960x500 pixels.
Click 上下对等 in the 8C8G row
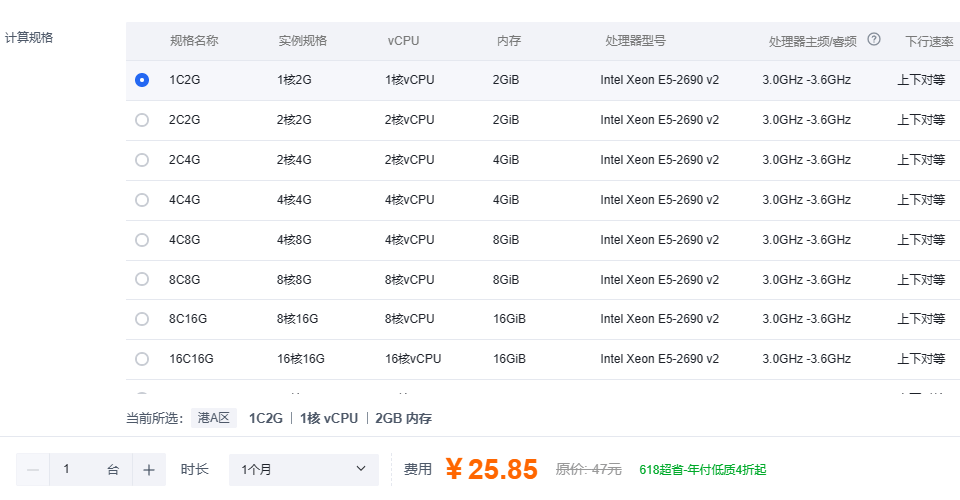[921, 280]
